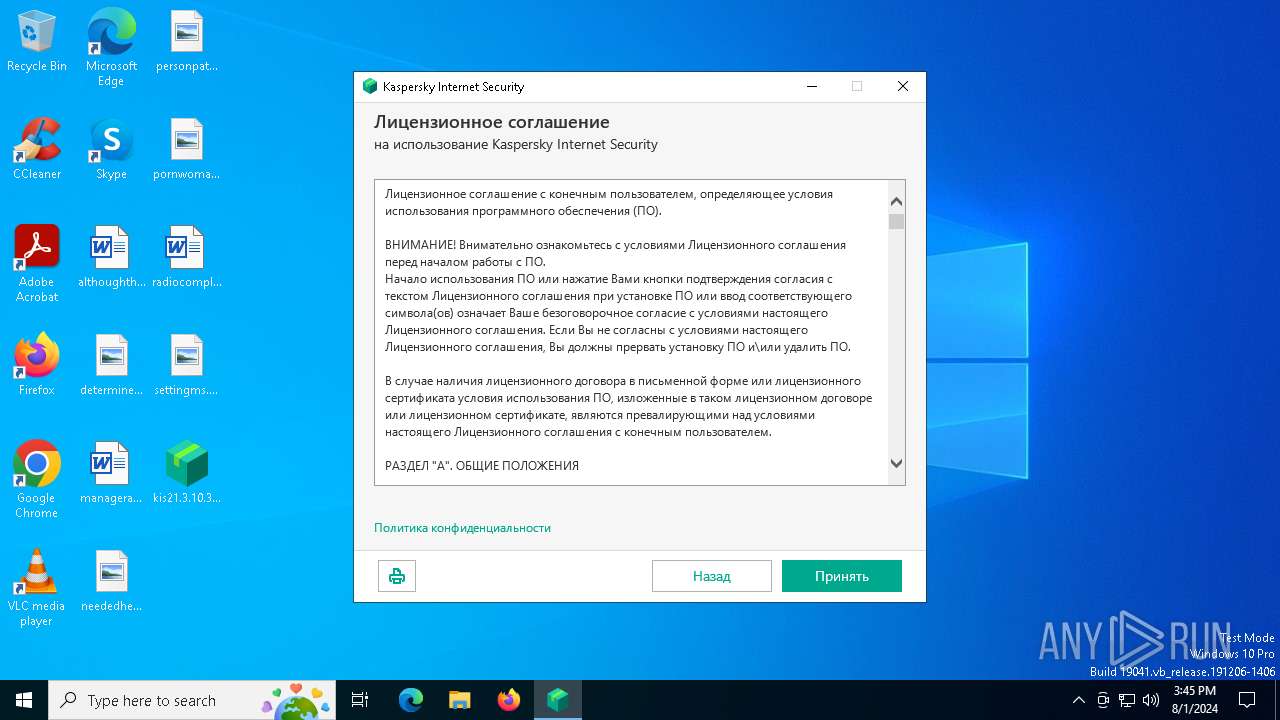Select the settingms image file icon

pyautogui.click(x=187, y=366)
